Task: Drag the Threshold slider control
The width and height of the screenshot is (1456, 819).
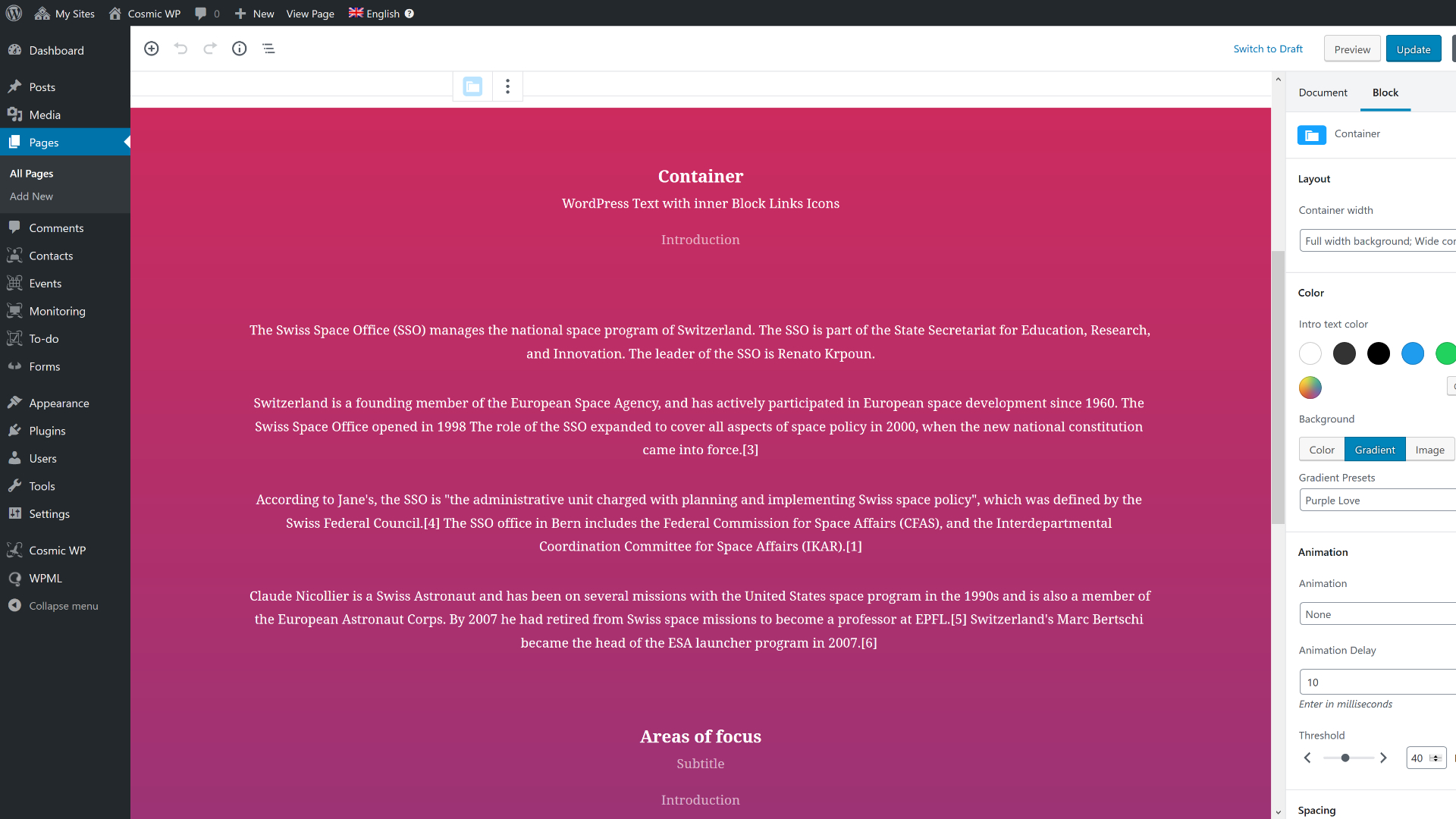Action: pos(1345,758)
